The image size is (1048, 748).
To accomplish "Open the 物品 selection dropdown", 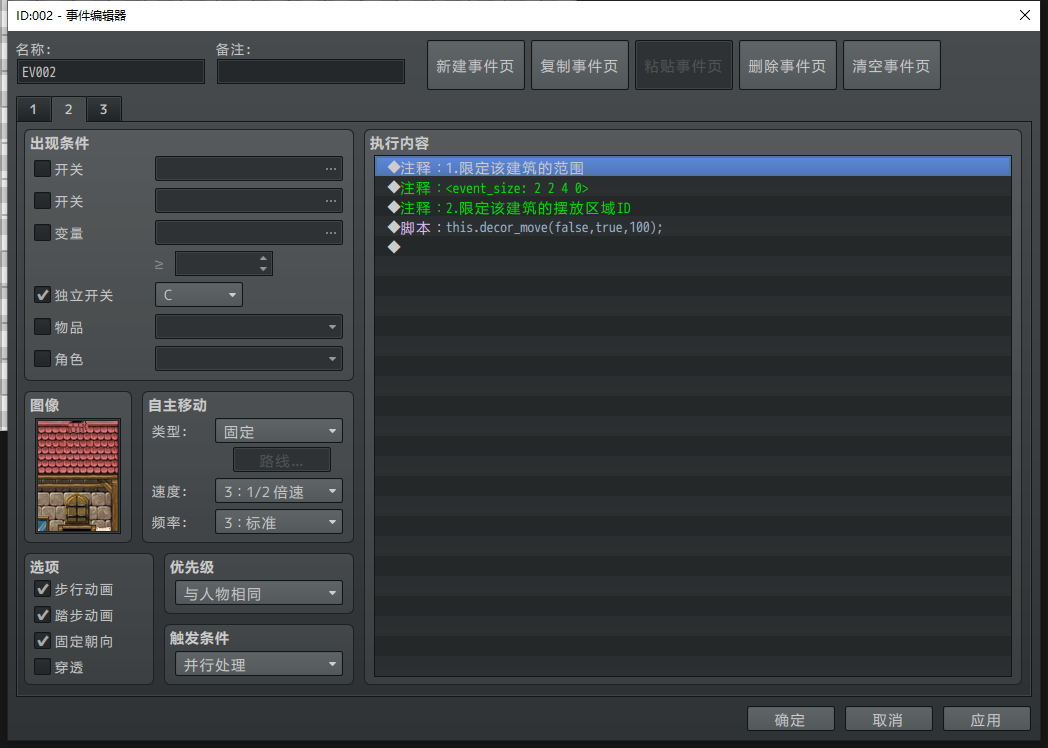I will 249,327.
